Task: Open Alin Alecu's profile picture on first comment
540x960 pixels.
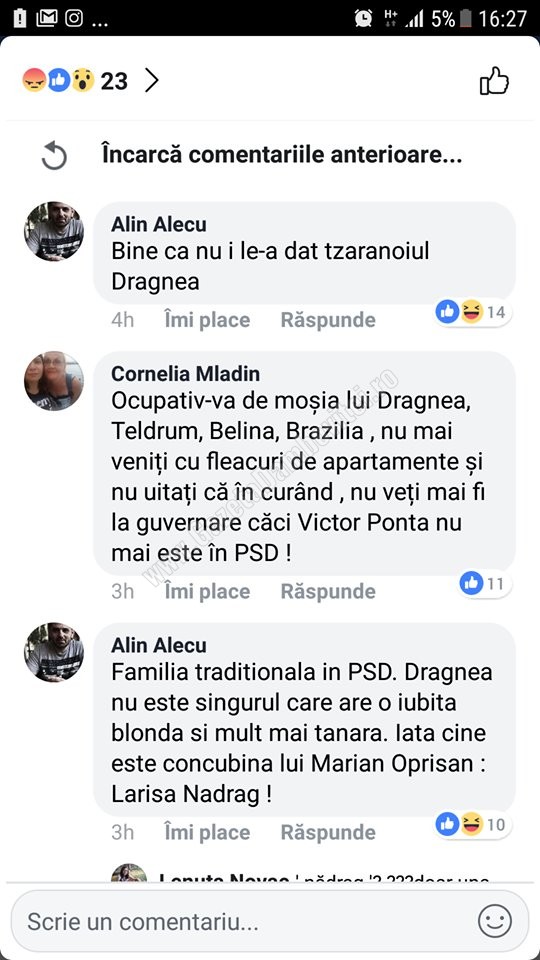Action: (54, 231)
